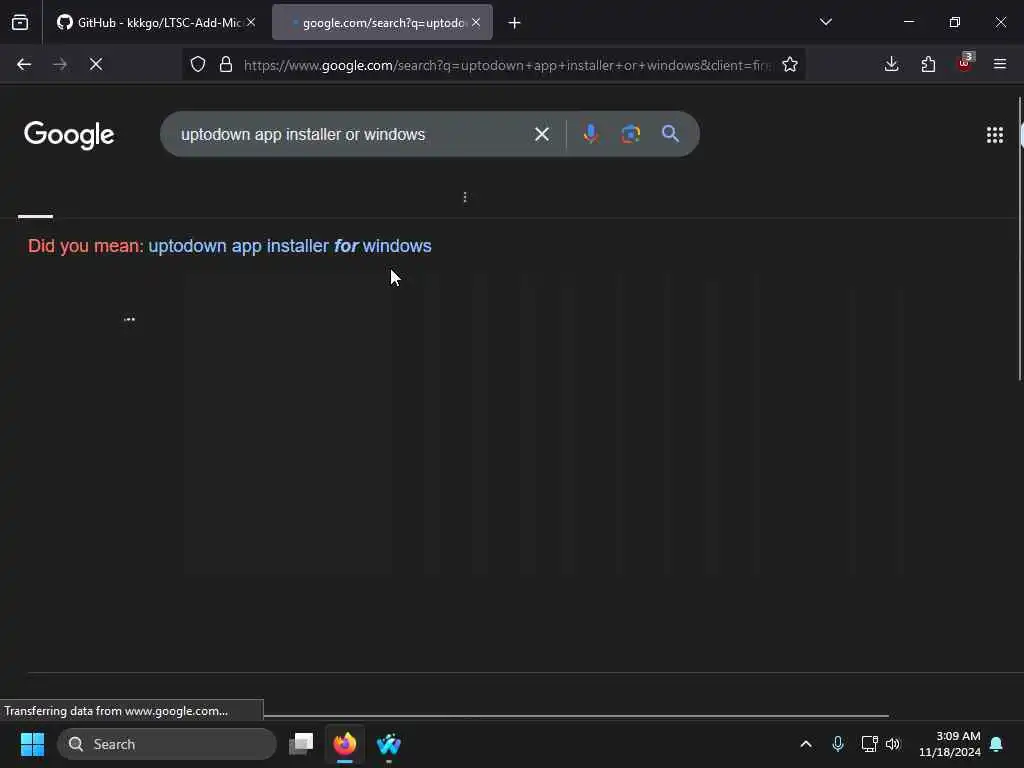This screenshot has width=1024, height=768.
Task: Open the Windows Start menu
Action: pos(32,744)
